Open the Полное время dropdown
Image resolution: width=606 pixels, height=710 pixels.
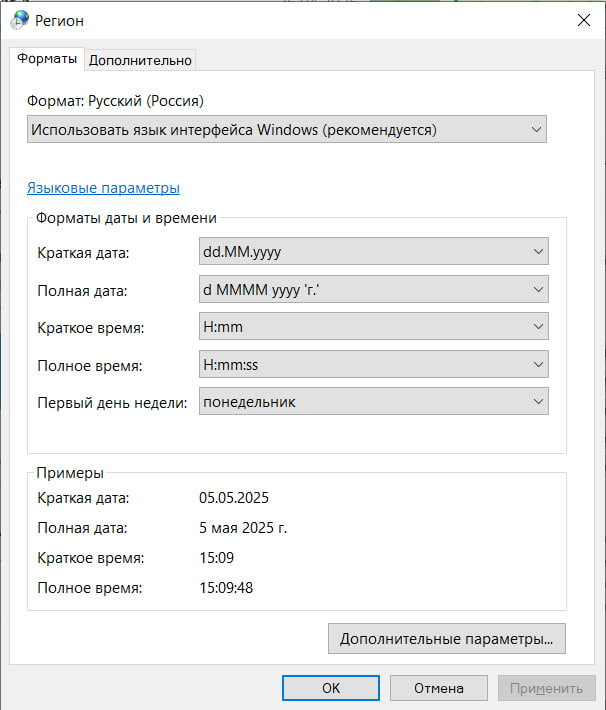374,365
